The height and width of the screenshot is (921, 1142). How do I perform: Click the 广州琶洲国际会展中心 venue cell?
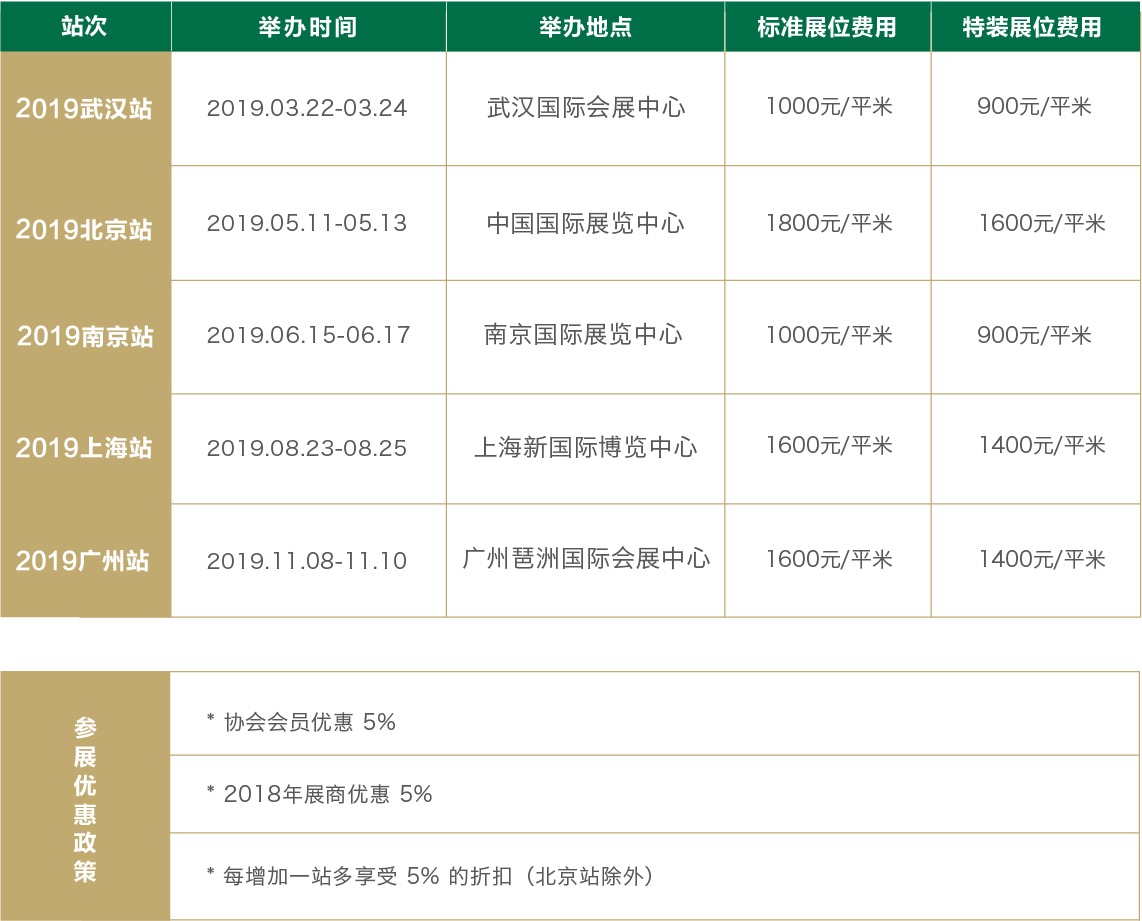click(x=586, y=558)
